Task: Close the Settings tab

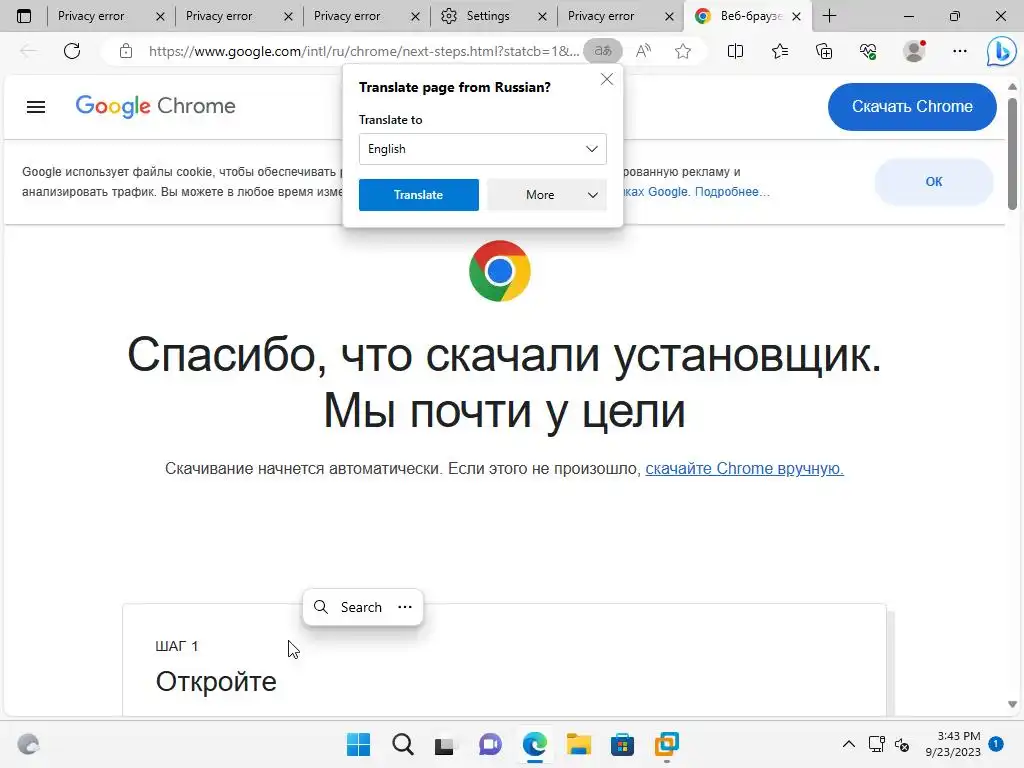Action: [x=542, y=16]
